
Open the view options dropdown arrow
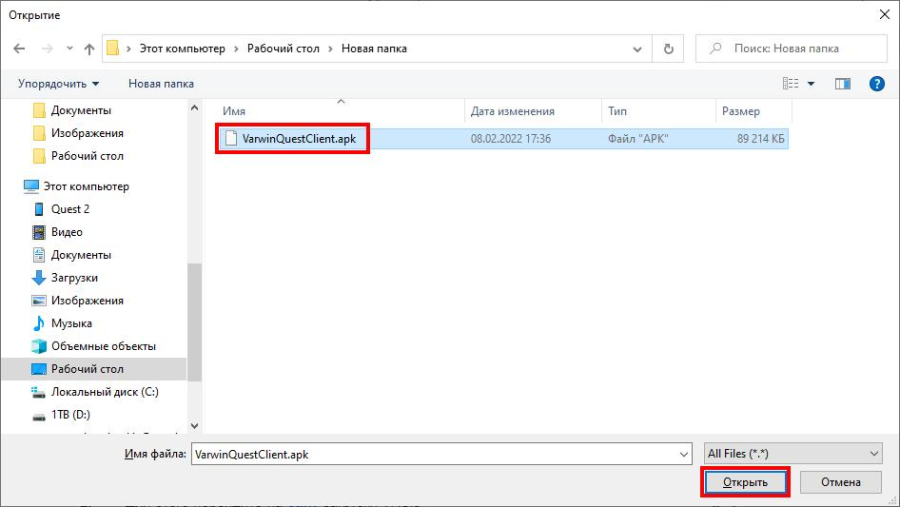click(811, 84)
